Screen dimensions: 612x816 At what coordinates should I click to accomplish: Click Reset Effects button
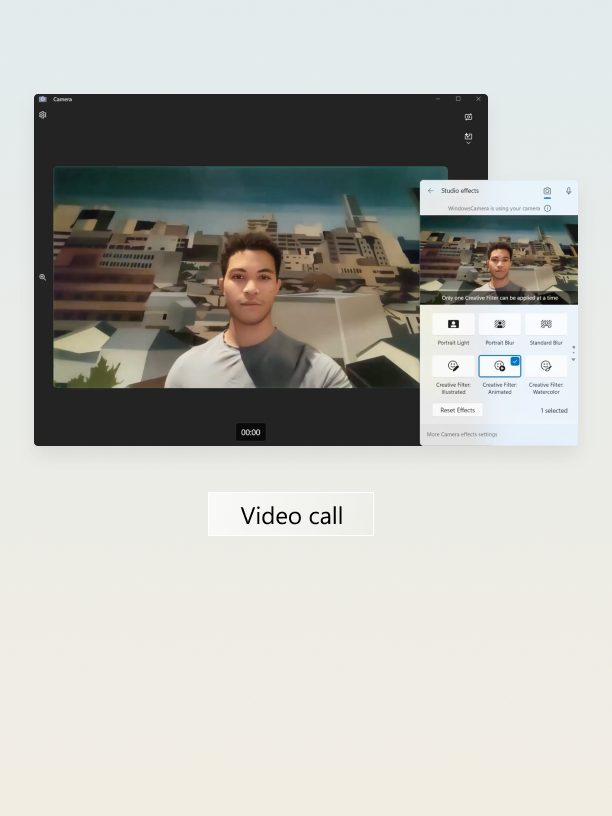(x=457, y=410)
